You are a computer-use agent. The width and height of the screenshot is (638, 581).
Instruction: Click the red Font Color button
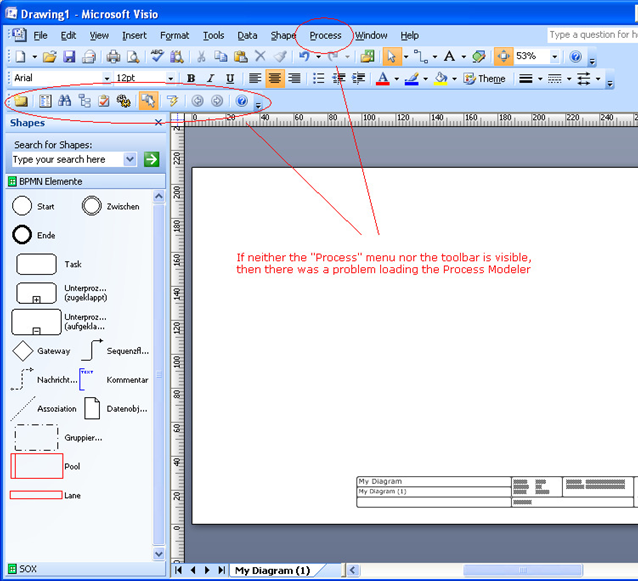pyautogui.click(x=382, y=78)
